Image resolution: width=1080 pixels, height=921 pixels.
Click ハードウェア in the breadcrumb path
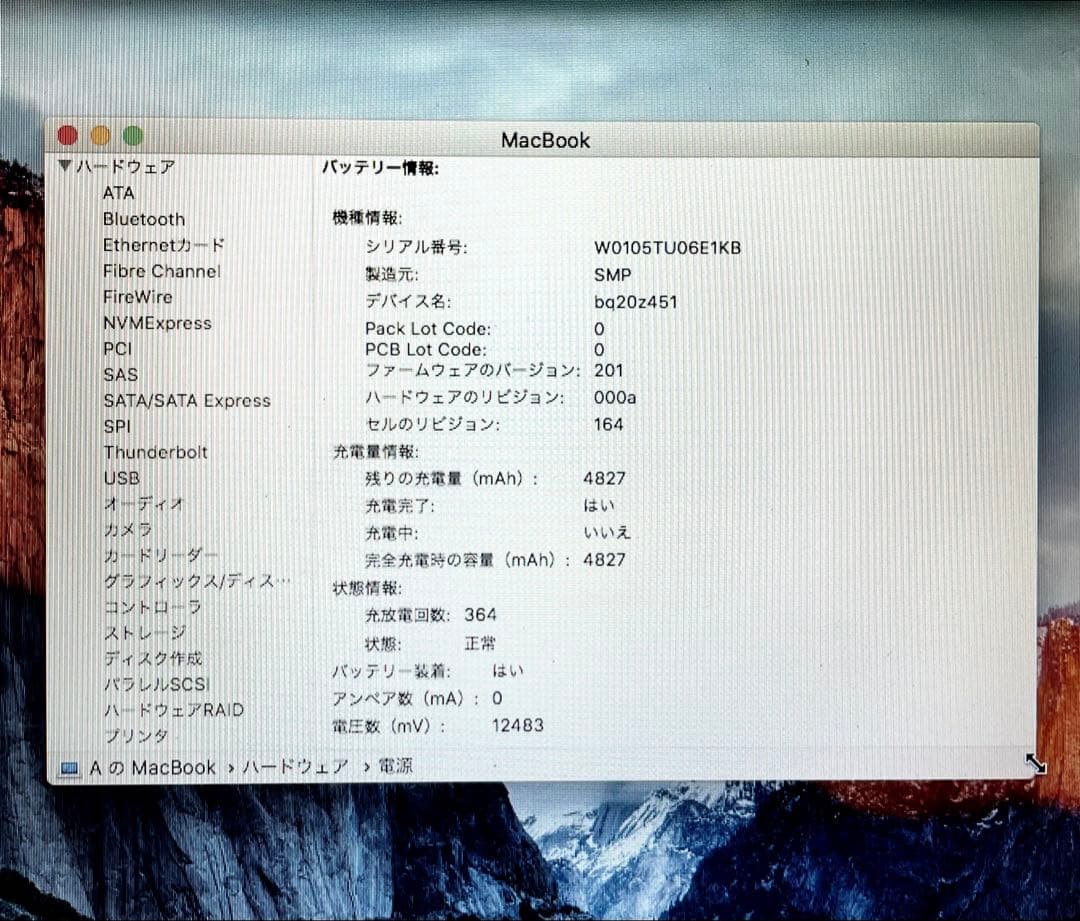tap(293, 767)
